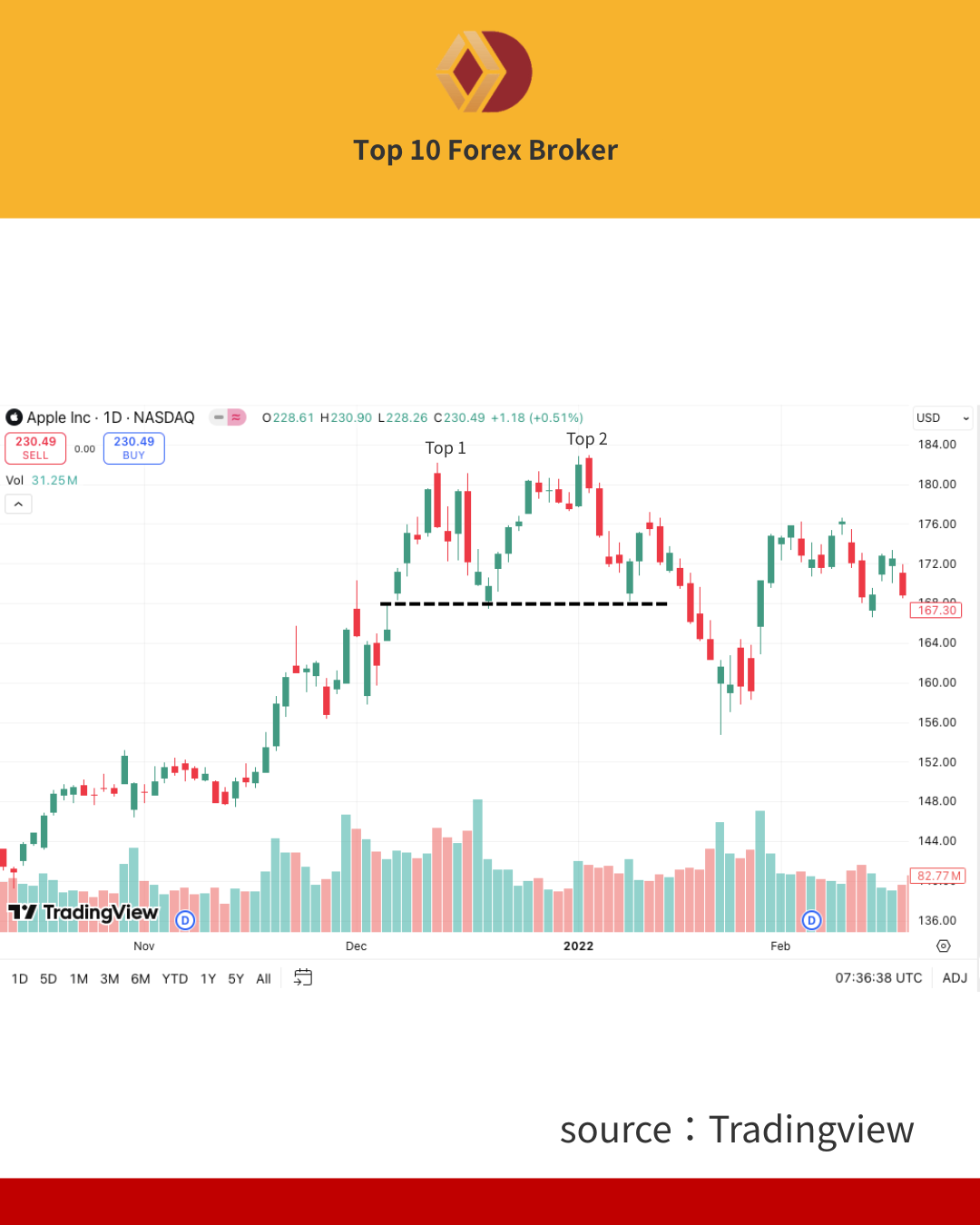Toggle the ADJ adjusted data option
This screenshot has height=1225, width=980.
click(955, 978)
